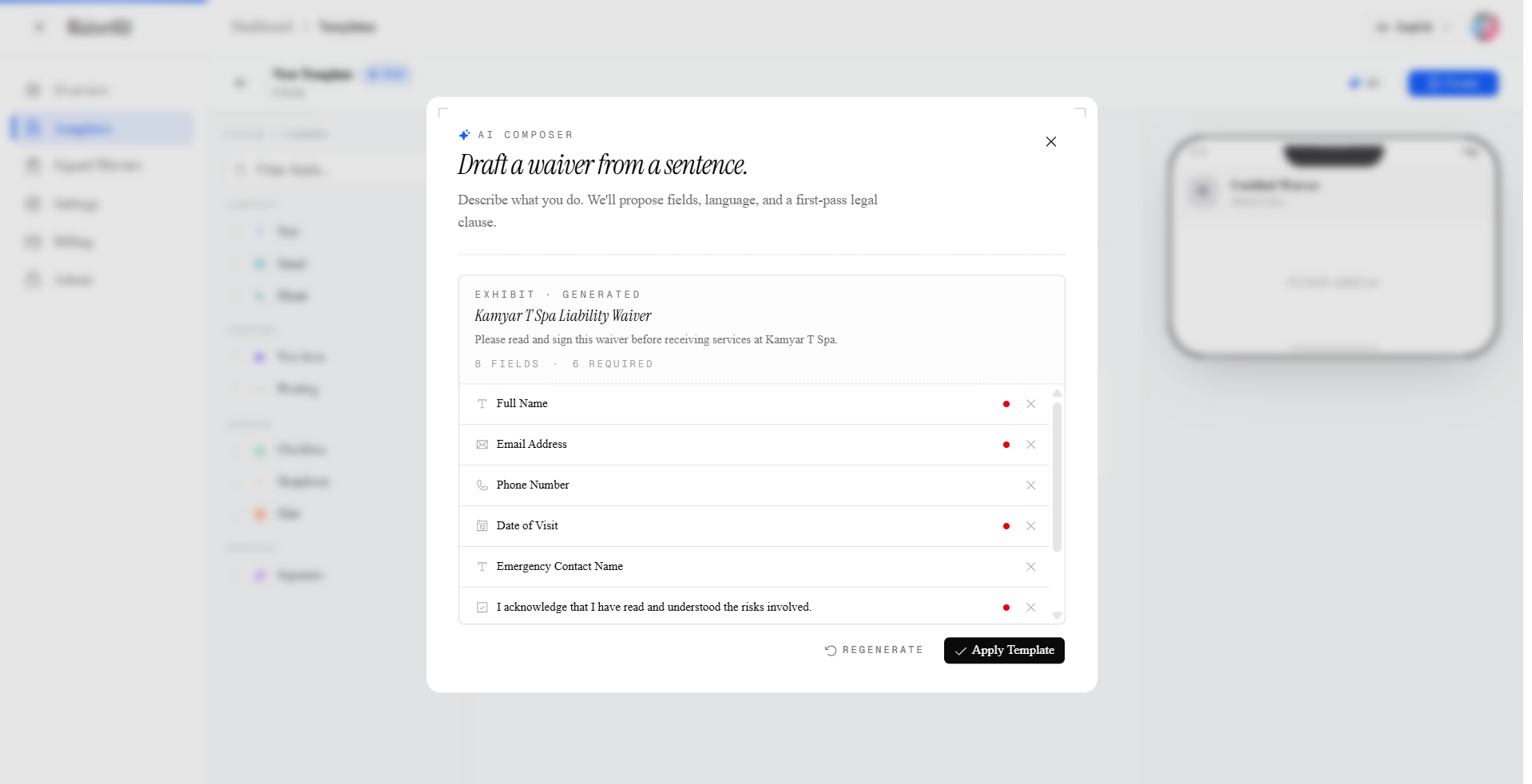Select the "I acknowledge that I have read" field label

[x=654, y=608]
